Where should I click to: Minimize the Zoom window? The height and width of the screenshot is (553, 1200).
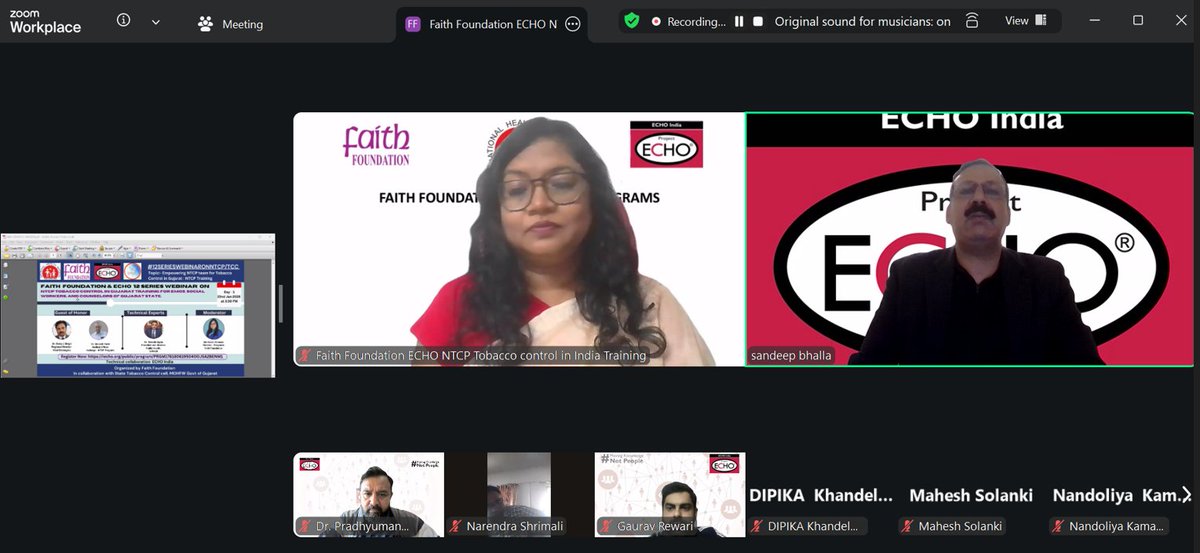1096,20
